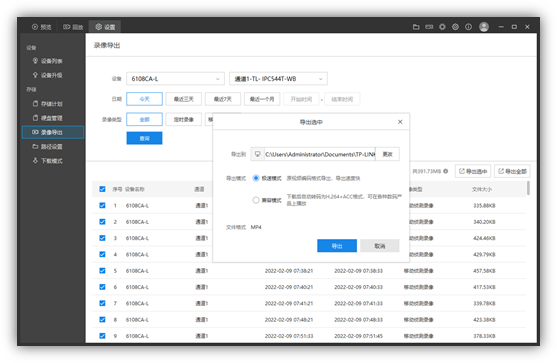
Task: Toggle checkbox for row 1
Action: pos(102,205)
